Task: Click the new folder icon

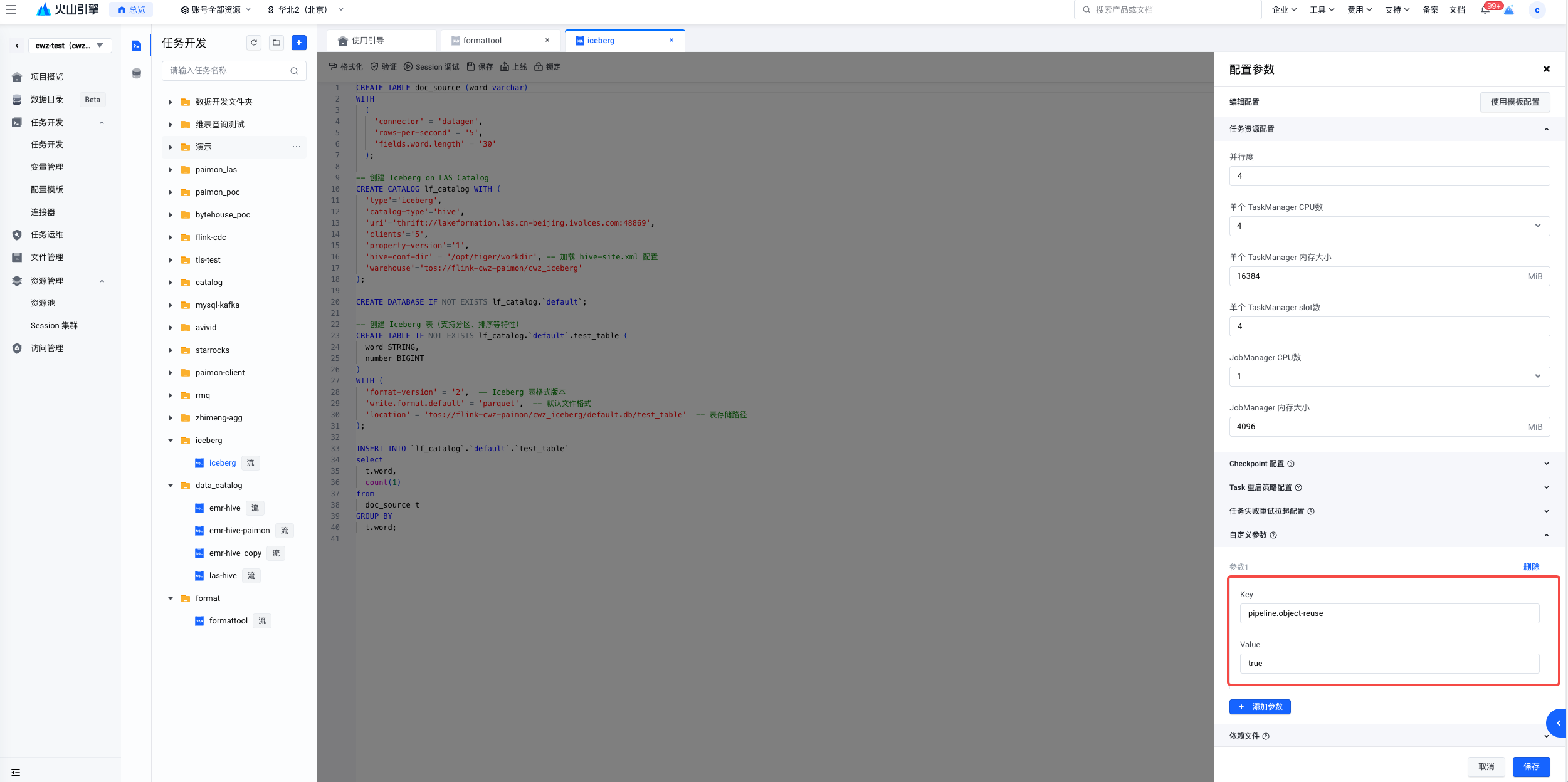Action: point(276,43)
